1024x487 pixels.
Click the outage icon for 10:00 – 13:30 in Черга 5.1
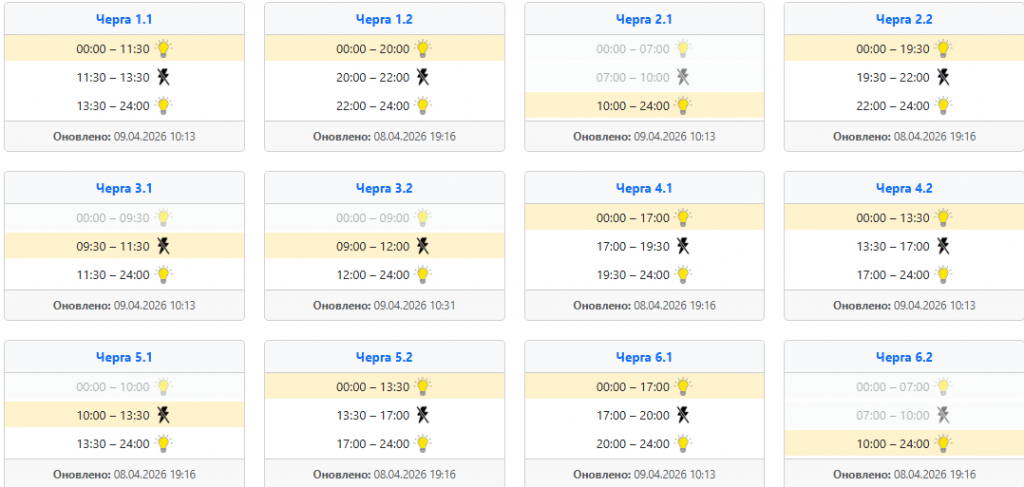(163, 415)
